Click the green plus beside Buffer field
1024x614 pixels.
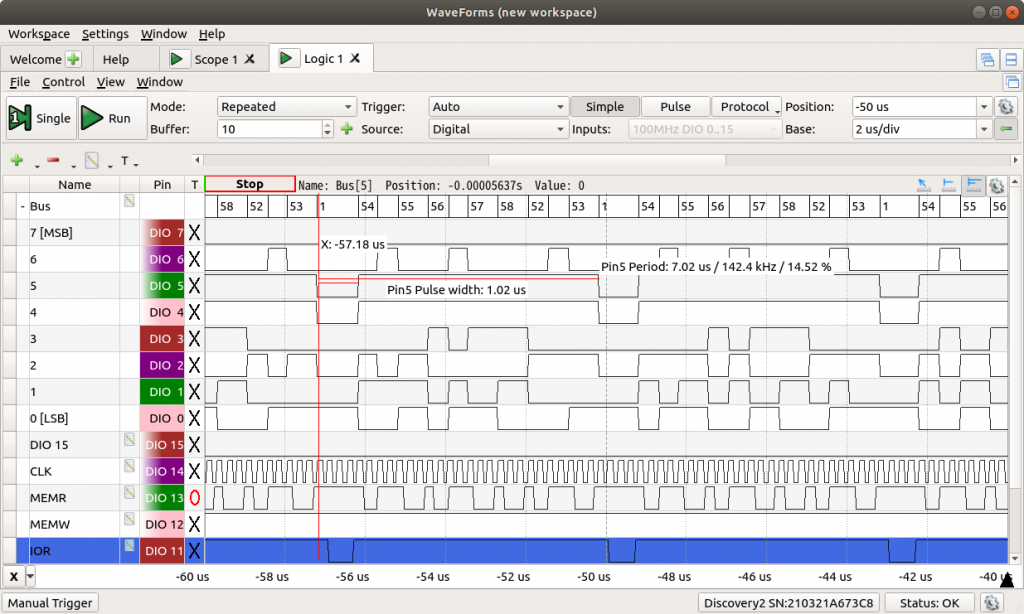point(346,129)
